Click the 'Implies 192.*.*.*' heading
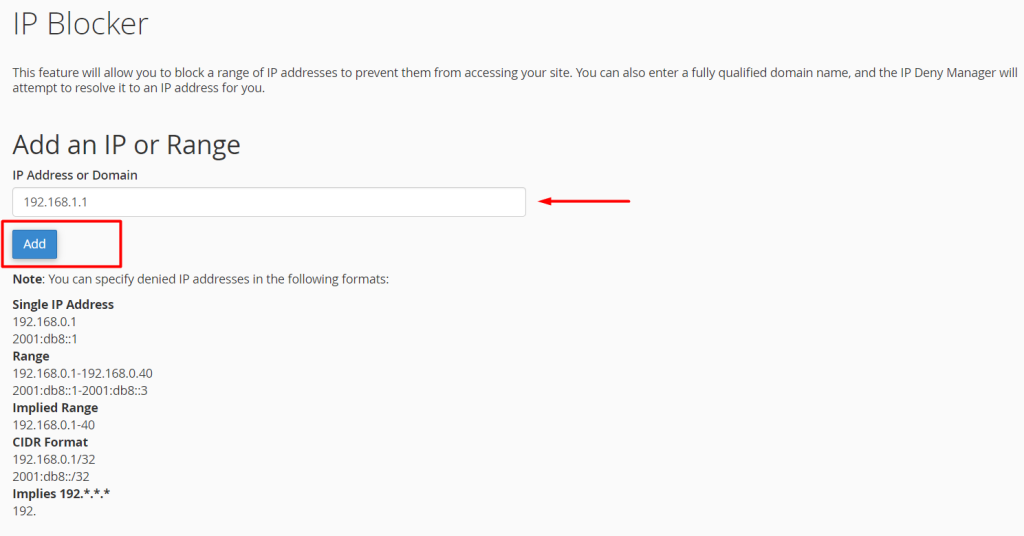1024x536 pixels. (61, 494)
